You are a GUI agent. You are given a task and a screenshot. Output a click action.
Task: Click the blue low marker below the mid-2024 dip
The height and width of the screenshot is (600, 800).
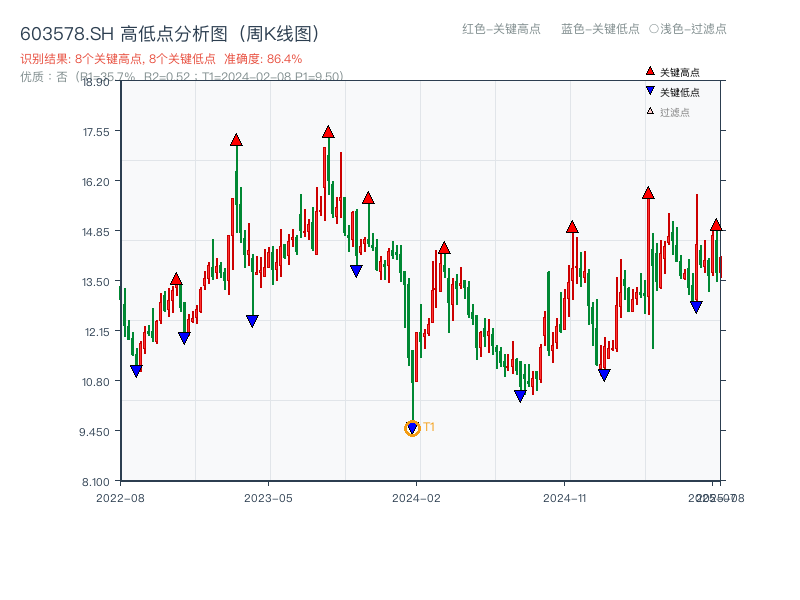(518, 394)
